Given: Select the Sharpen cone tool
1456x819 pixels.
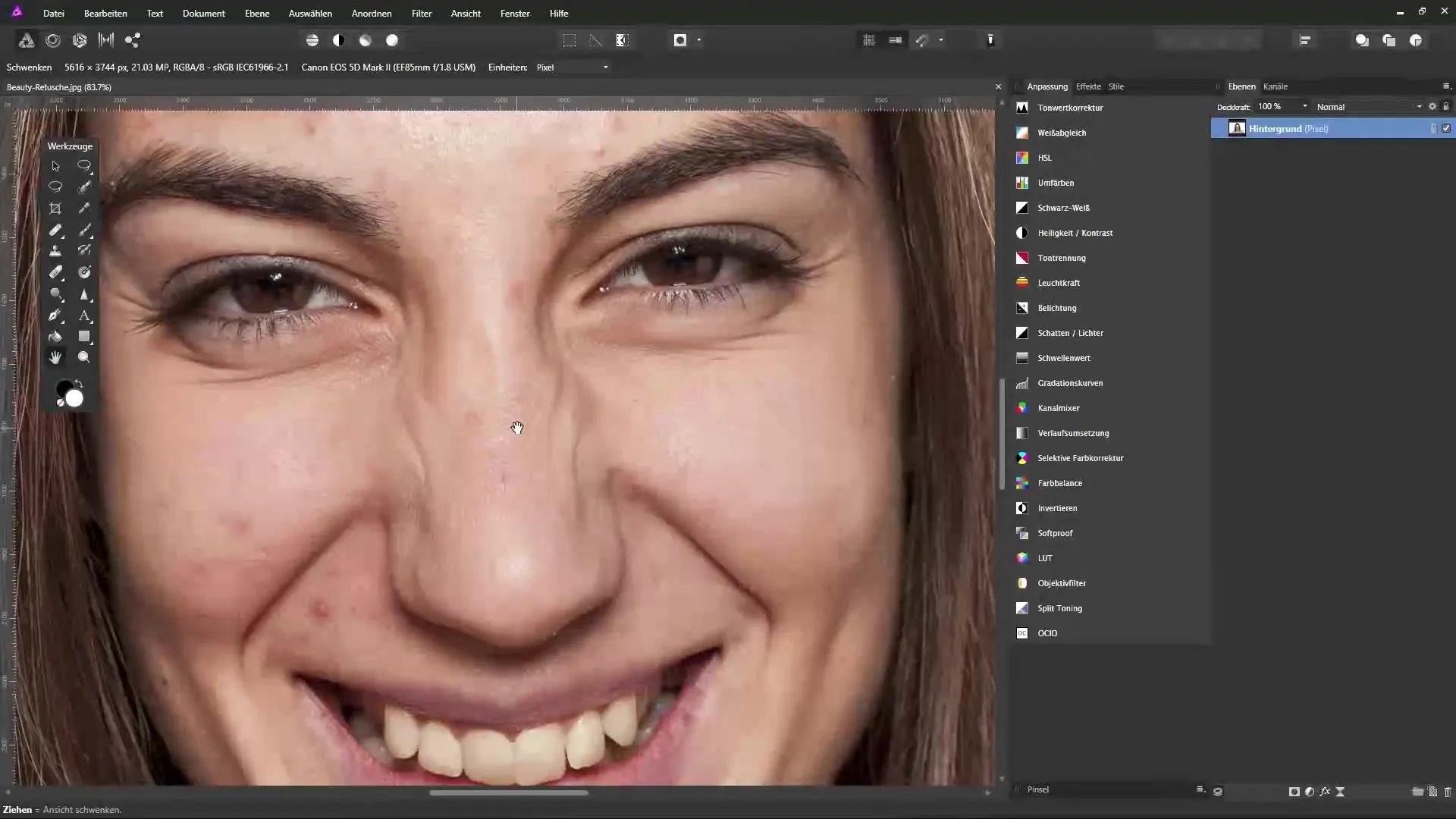Looking at the screenshot, I should point(84,293).
